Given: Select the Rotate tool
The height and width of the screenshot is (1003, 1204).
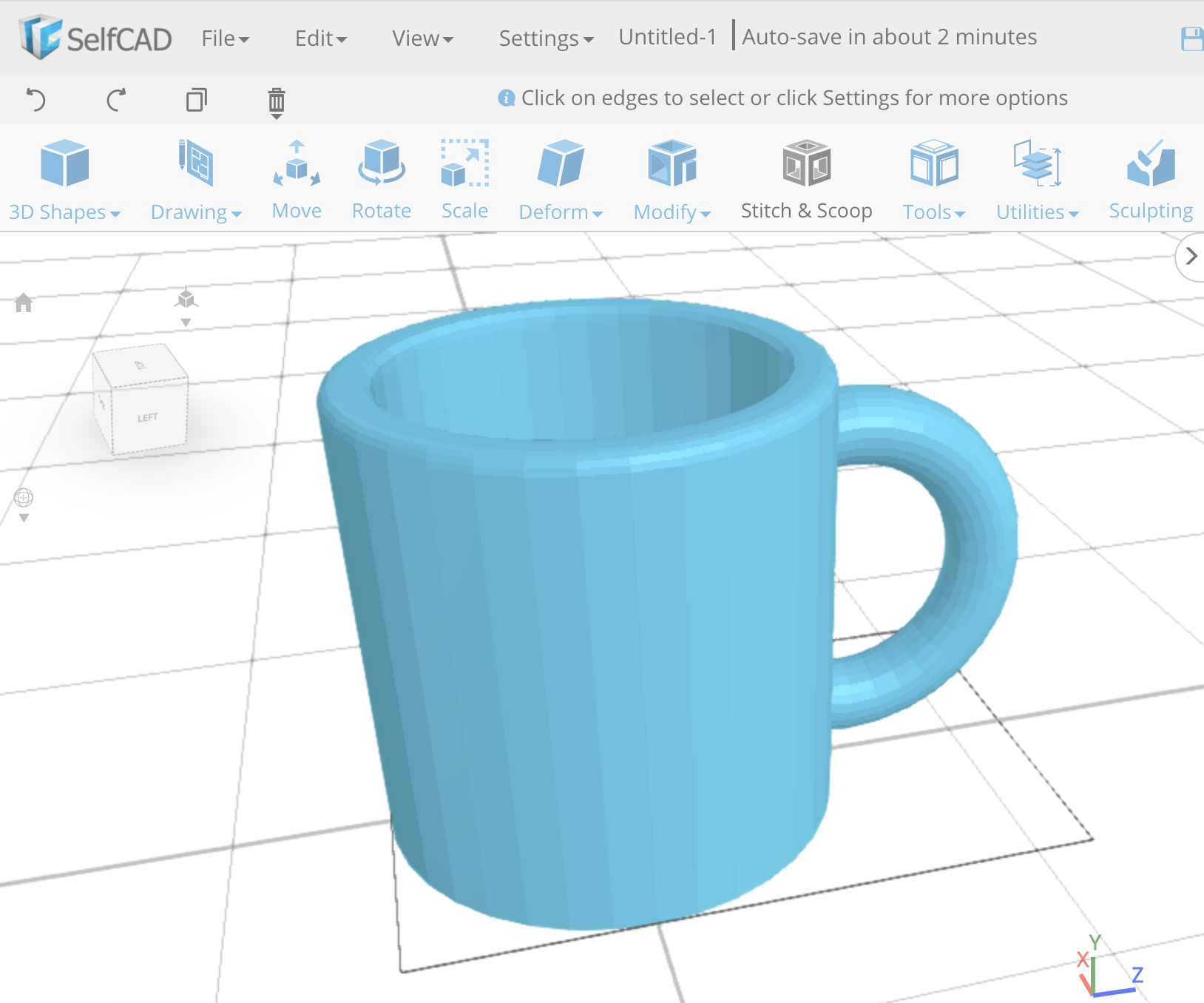Looking at the screenshot, I should pos(381,178).
